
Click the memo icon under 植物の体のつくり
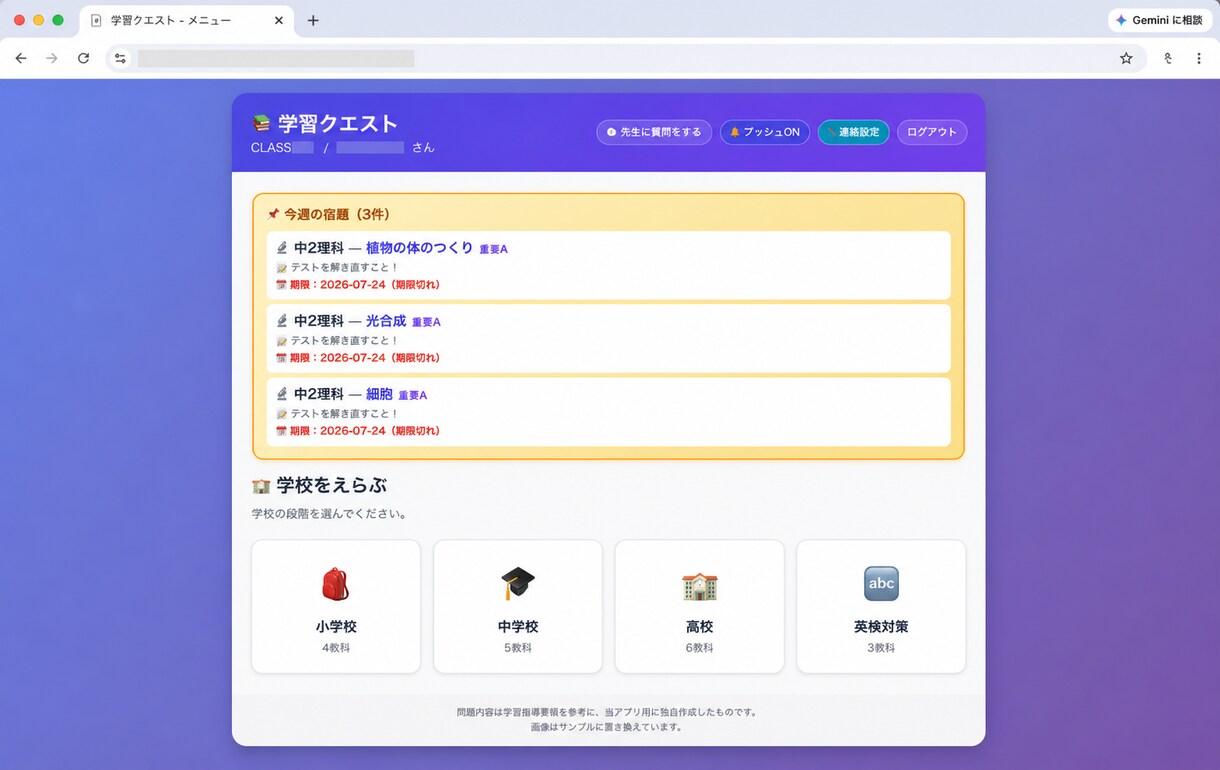pyautogui.click(x=281, y=267)
